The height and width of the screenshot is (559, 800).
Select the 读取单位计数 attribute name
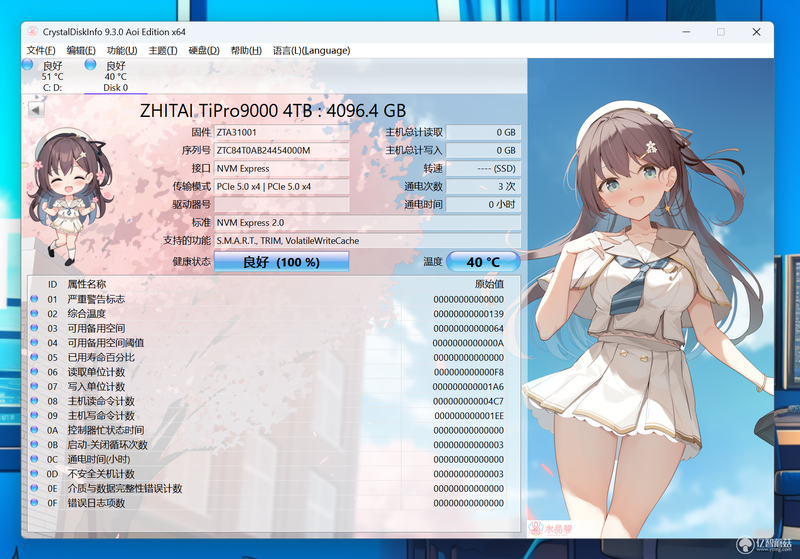[x=96, y=372]
